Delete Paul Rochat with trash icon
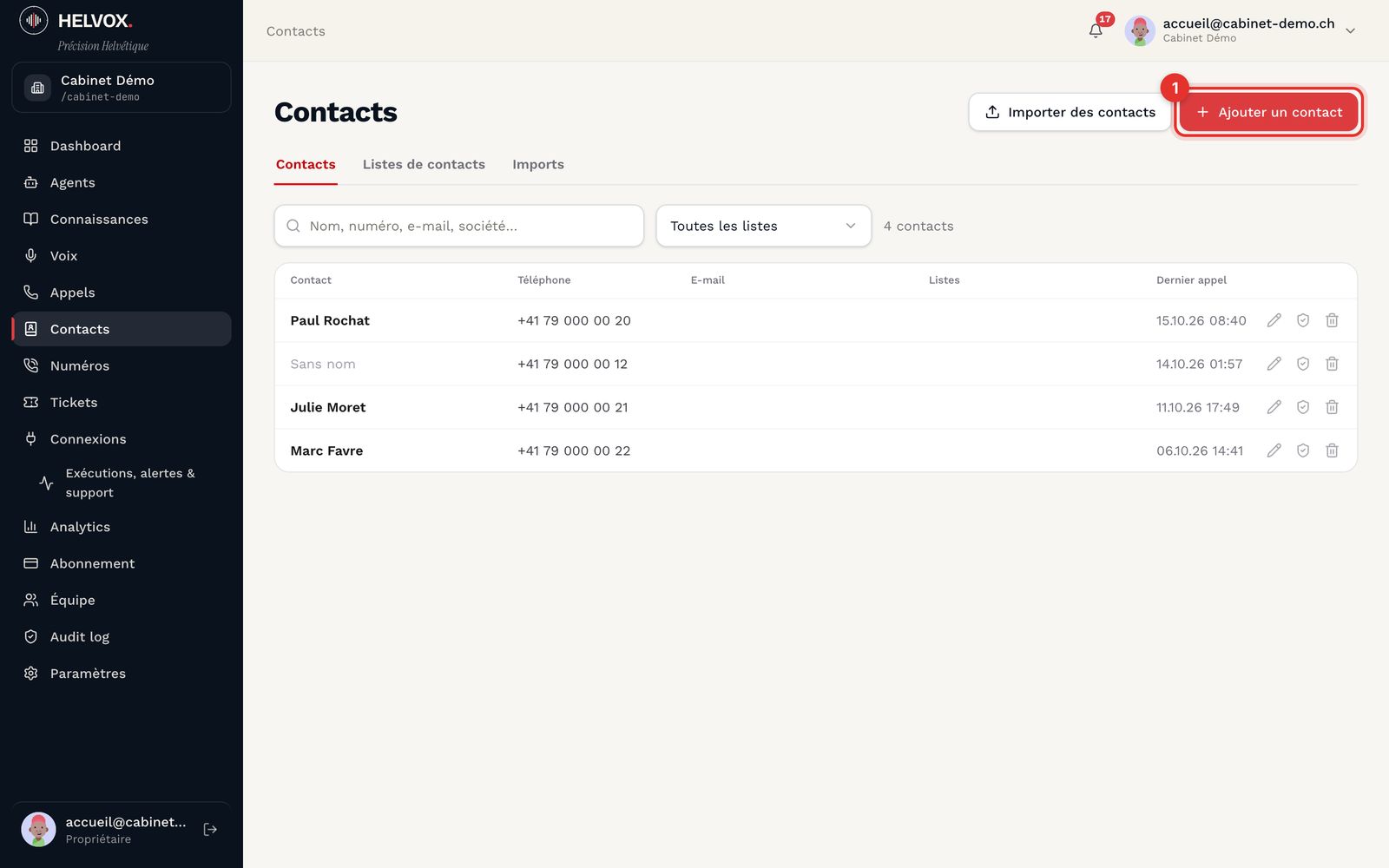This screenshot has height=868, width=1389. tap(1332, 320)
